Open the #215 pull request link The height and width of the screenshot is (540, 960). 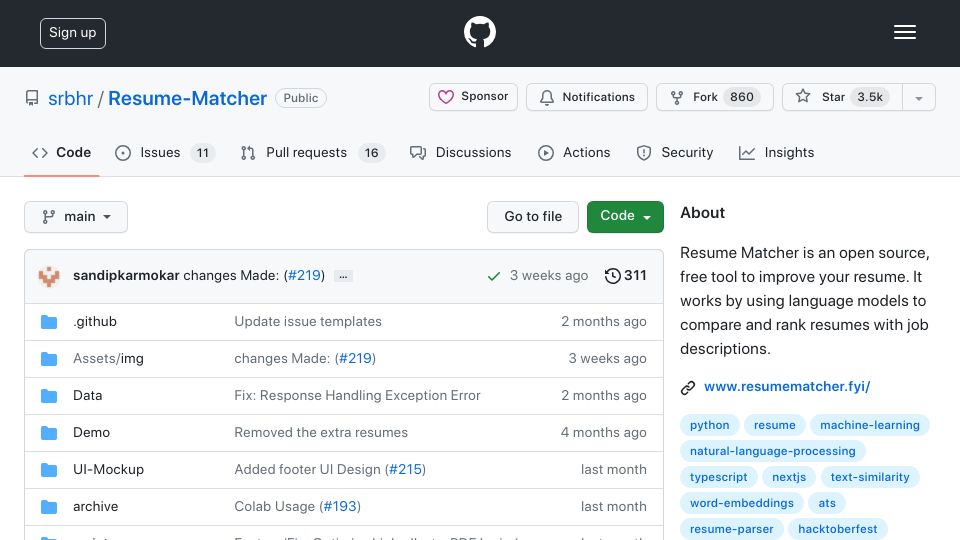(405, 470)
